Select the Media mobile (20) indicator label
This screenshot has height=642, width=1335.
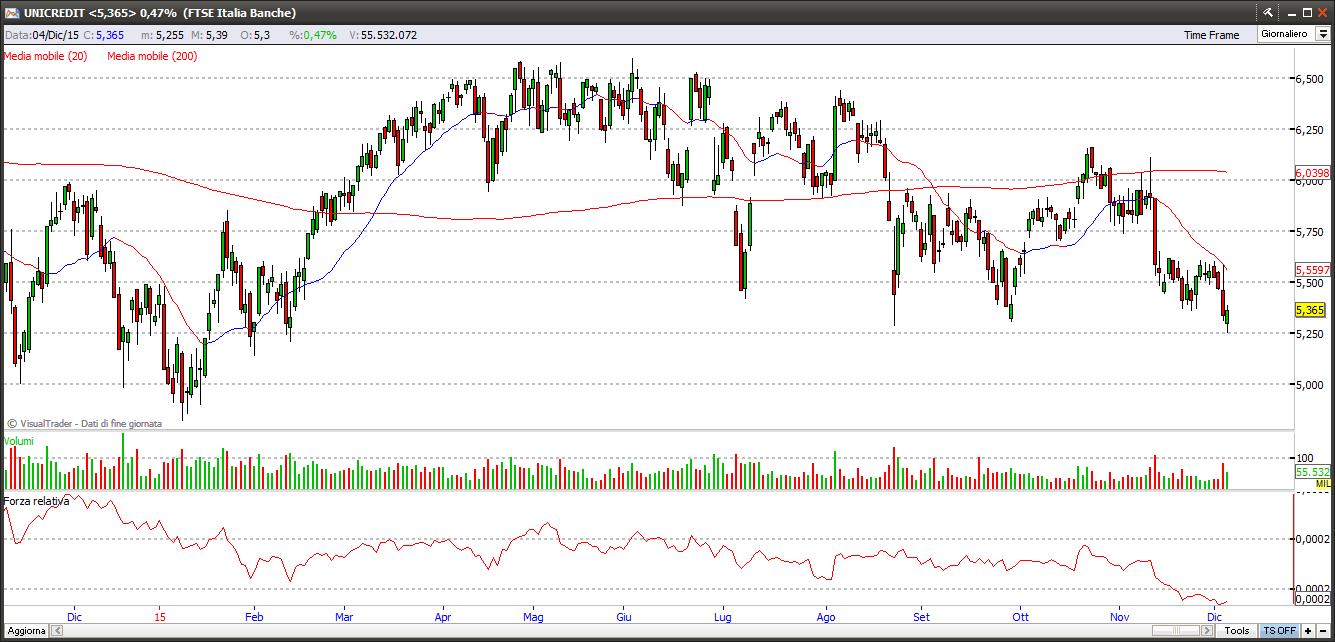[x=45, y=56]
